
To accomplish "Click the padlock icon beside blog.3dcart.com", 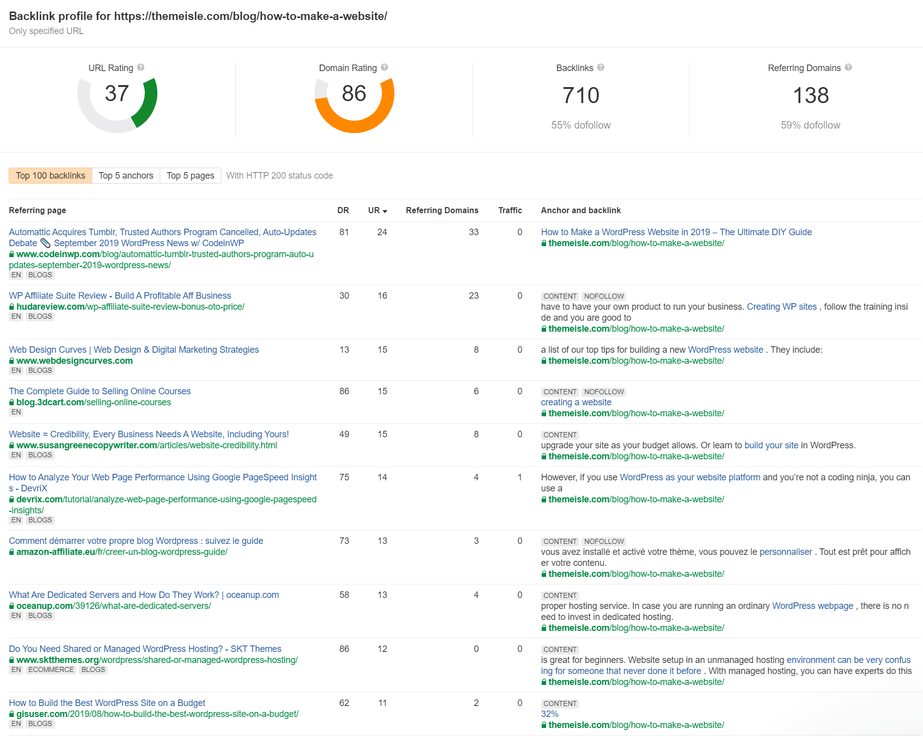I will [12, 403].
